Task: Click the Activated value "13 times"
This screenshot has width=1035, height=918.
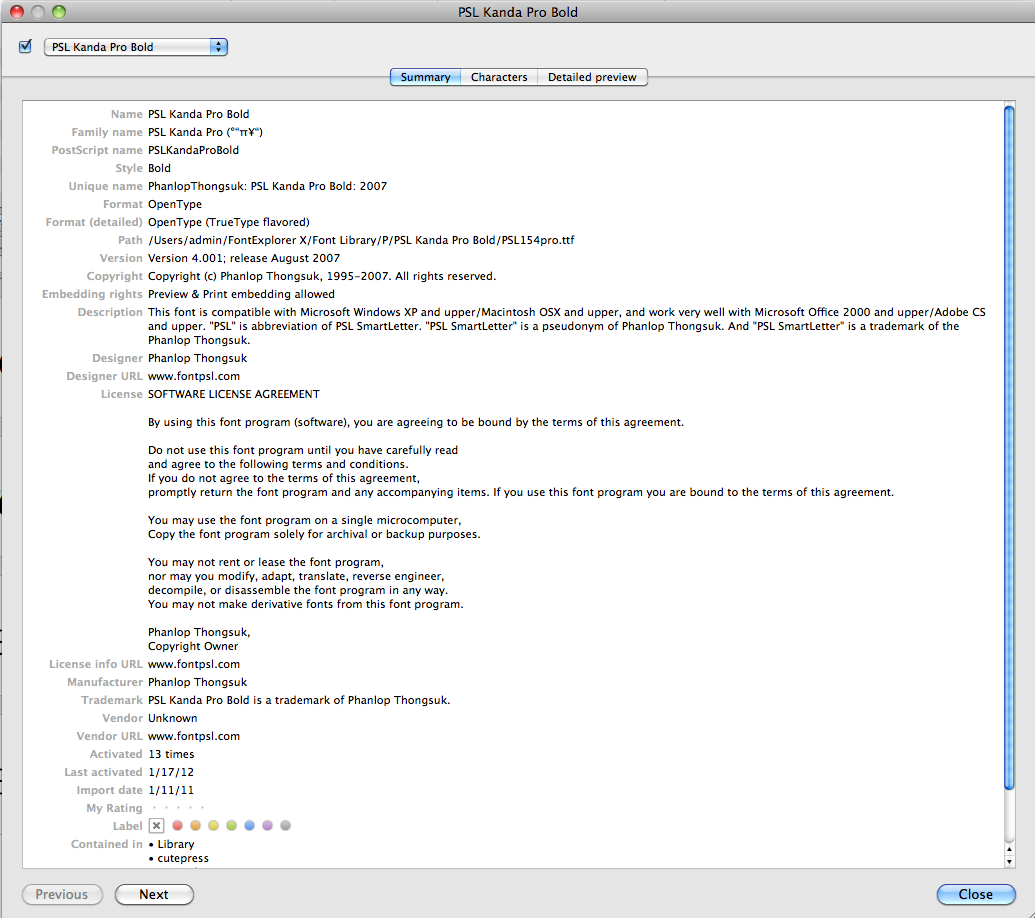Action: (x=171, y=754)
